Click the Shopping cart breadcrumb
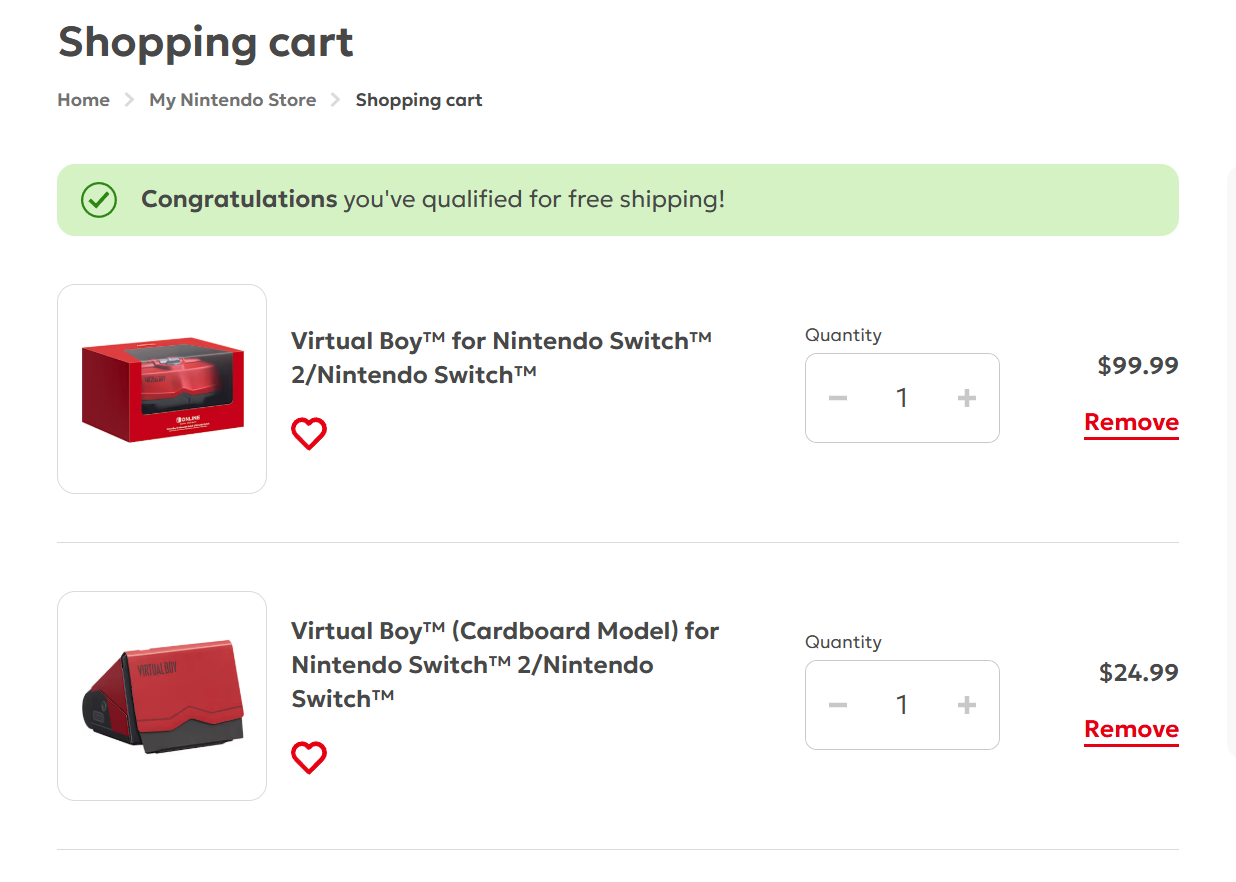Viewport: 1236px width, 882px height. tap(419, 100)
